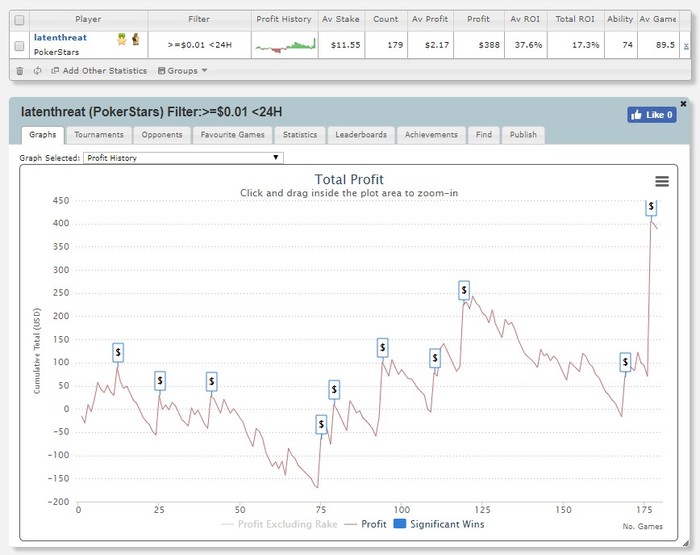The image size is (700, 555).
Task: Toggle the Profit Excluding Rake legend series
Action: click(x=279, y=524)
